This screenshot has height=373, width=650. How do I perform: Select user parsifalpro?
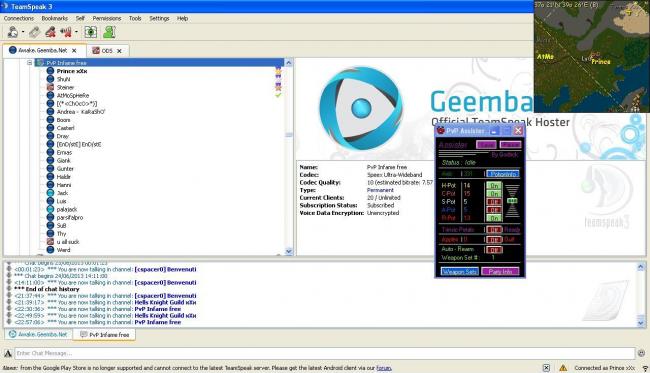[70, 217]
